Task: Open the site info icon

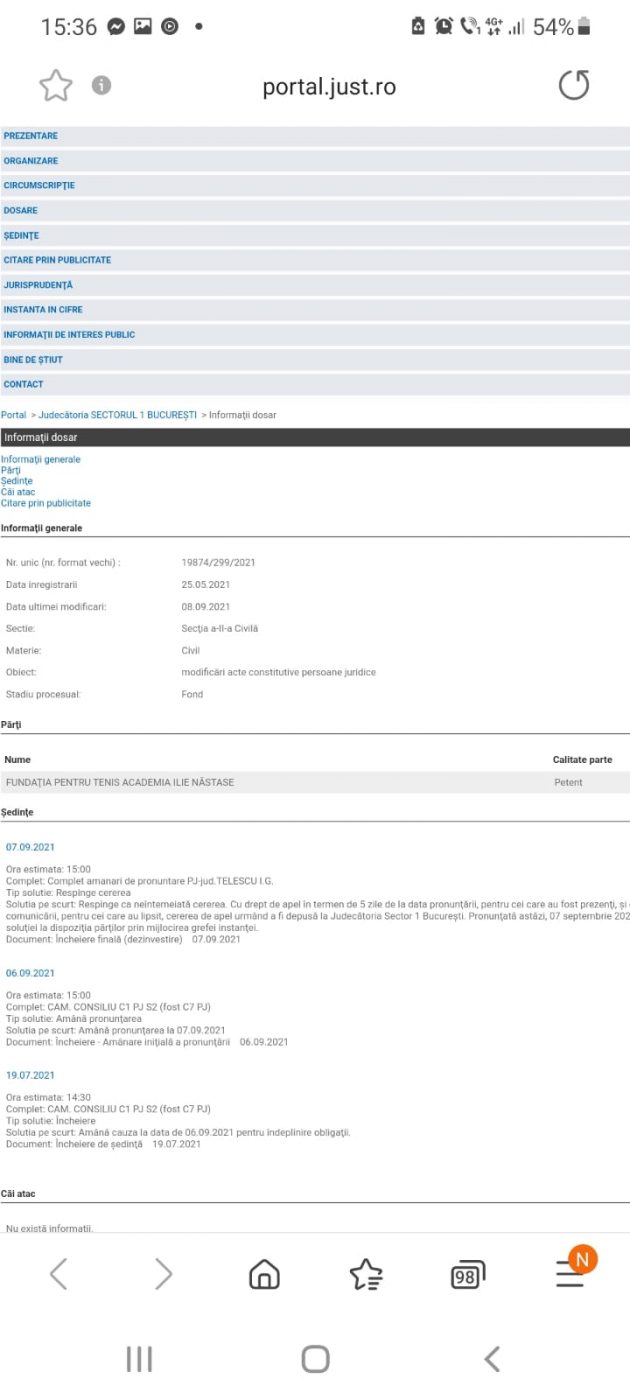Action: pos(101,86)
